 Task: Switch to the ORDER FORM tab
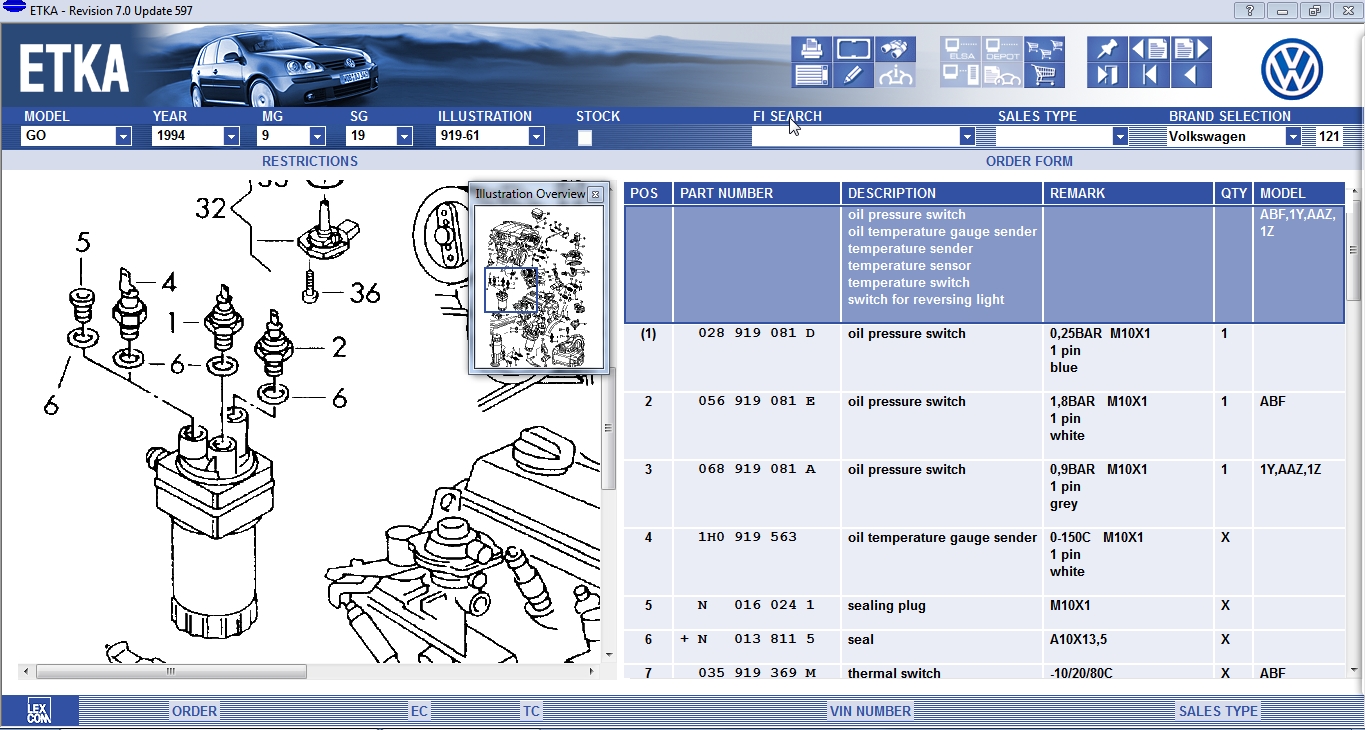1028,161
